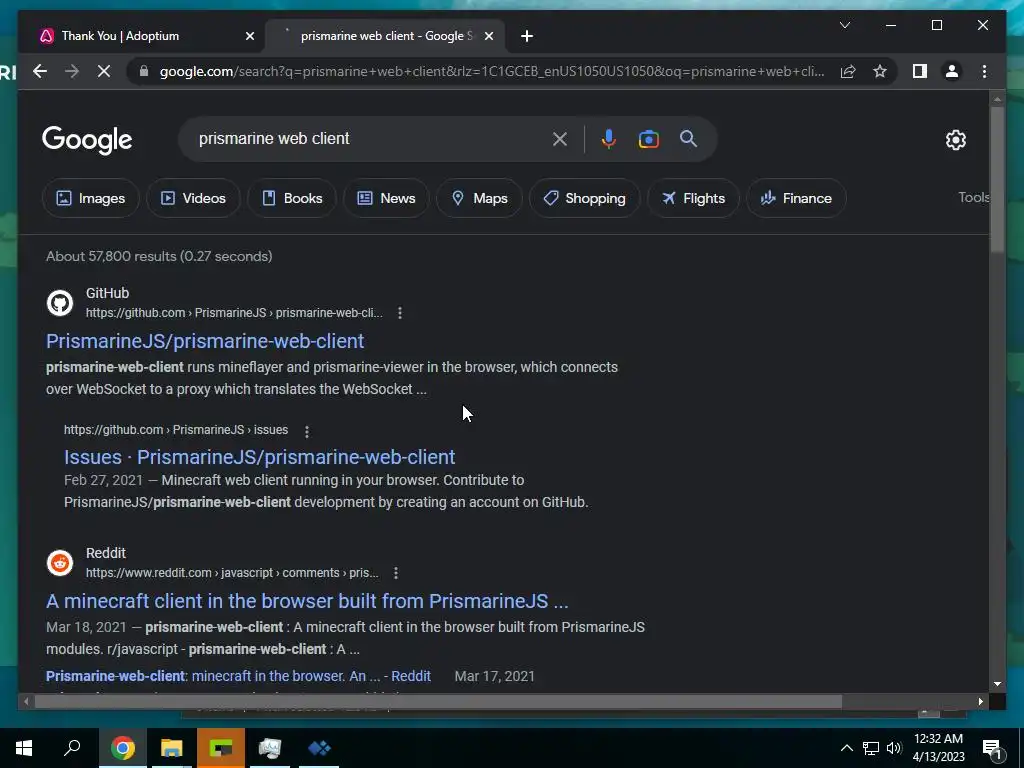
Task: Close the prismarine web client tab
Action: [488, 36]
